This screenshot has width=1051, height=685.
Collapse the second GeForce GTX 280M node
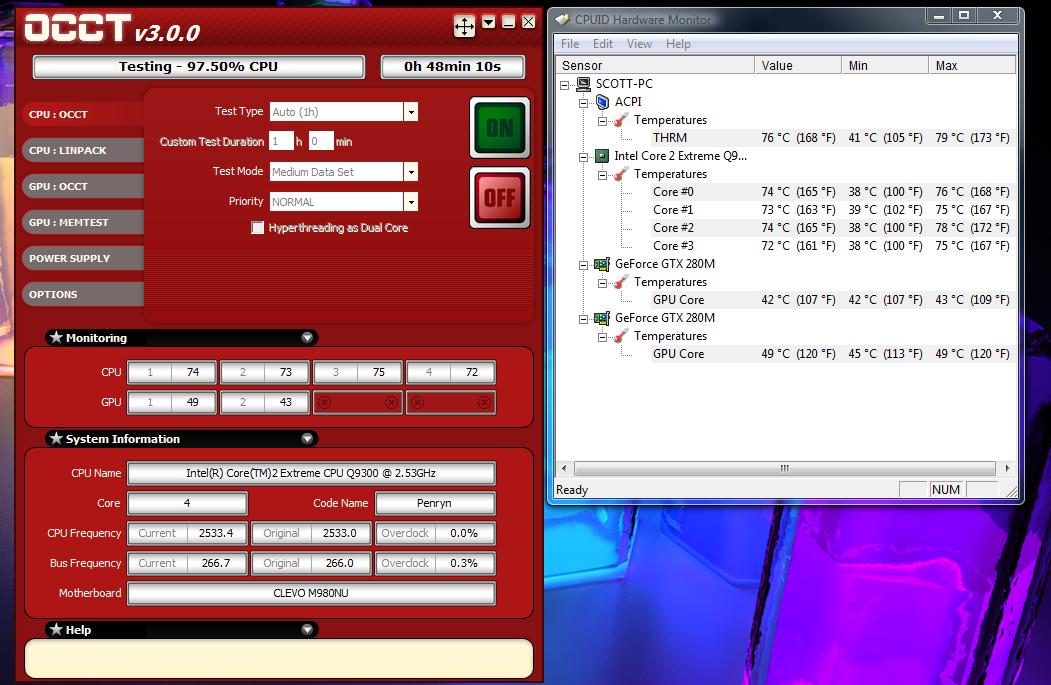tap(584, 320)
